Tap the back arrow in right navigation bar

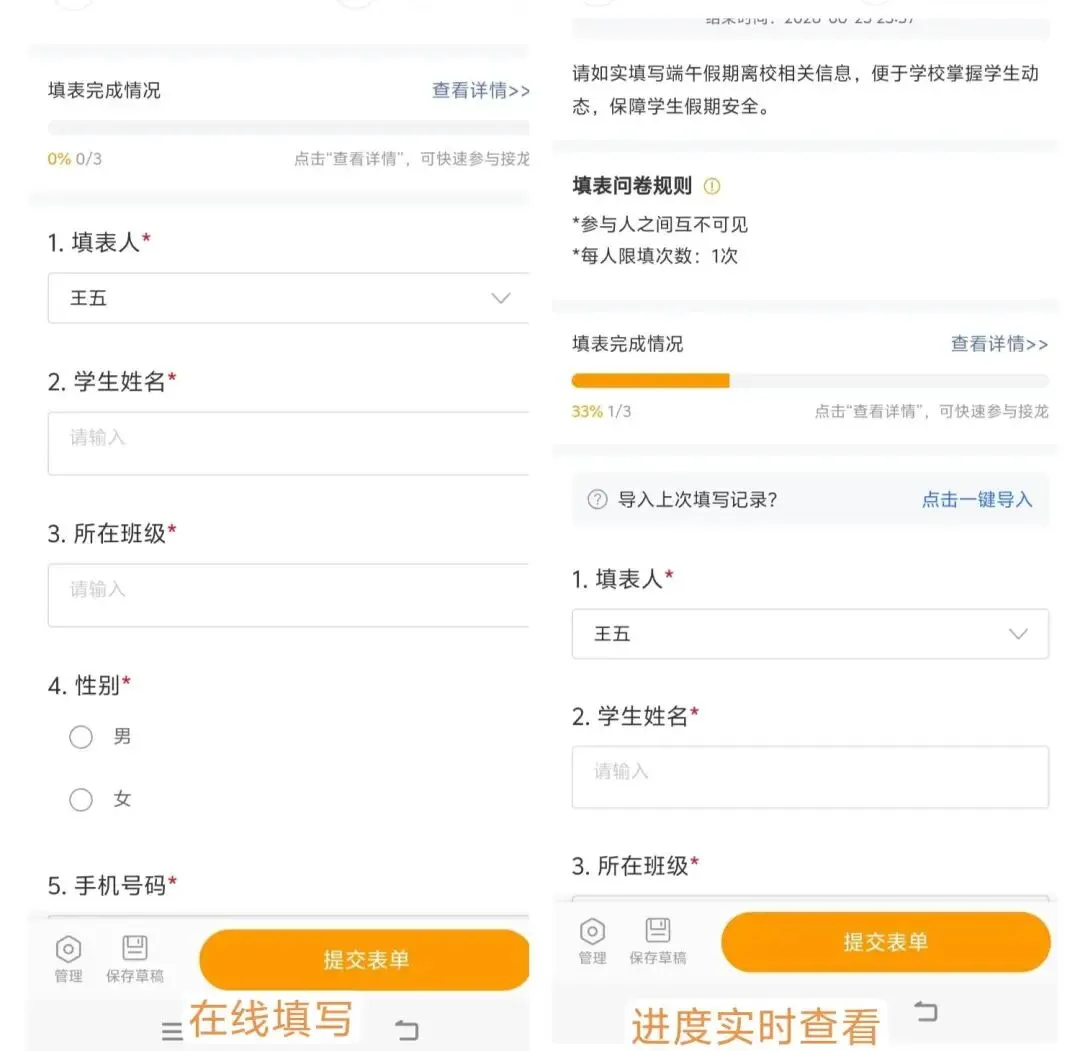(926, 1011)
